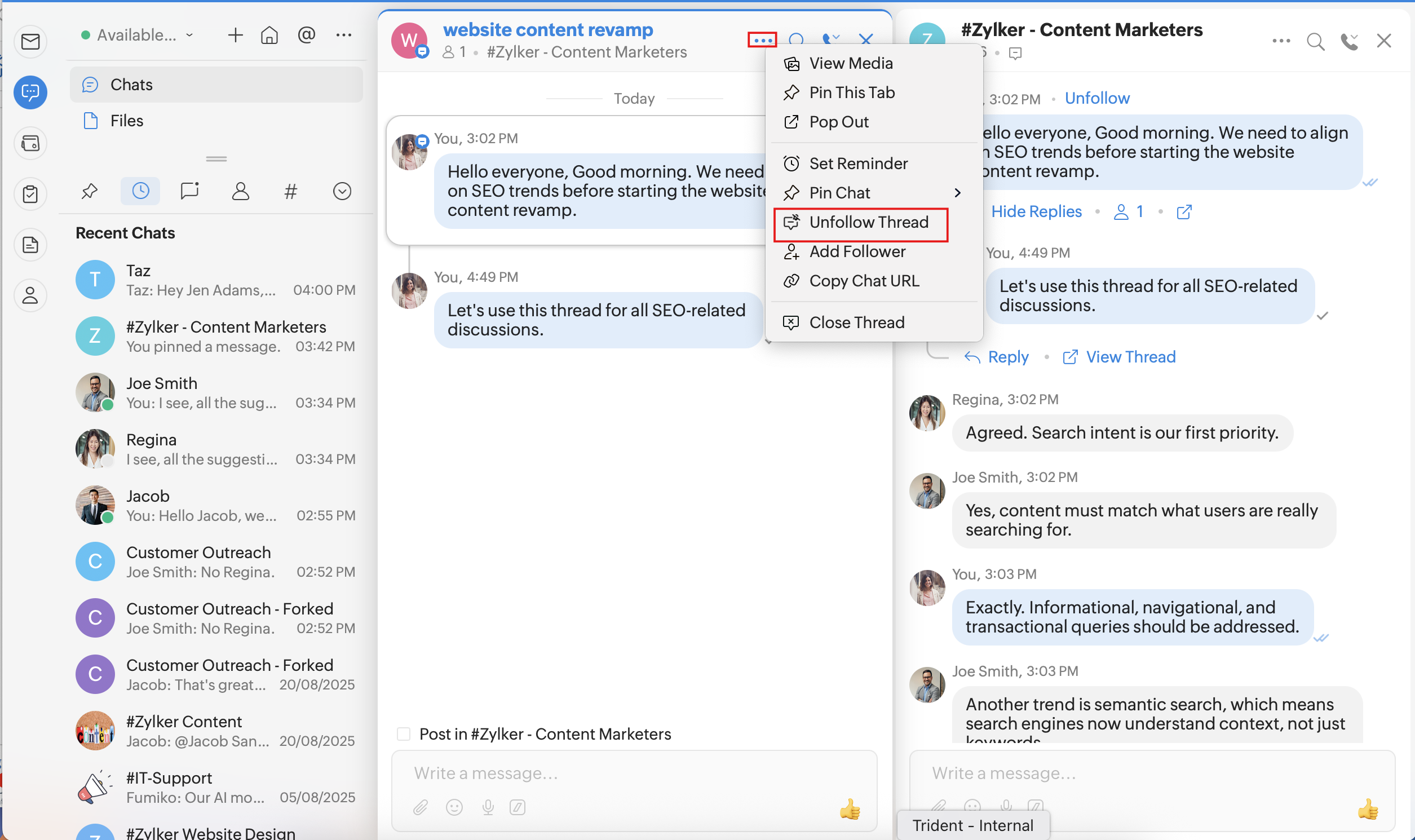Screen dimensions: 1415x840
Task: Expand more filters circle chevron icon
Action: click(x=342, y=191)
